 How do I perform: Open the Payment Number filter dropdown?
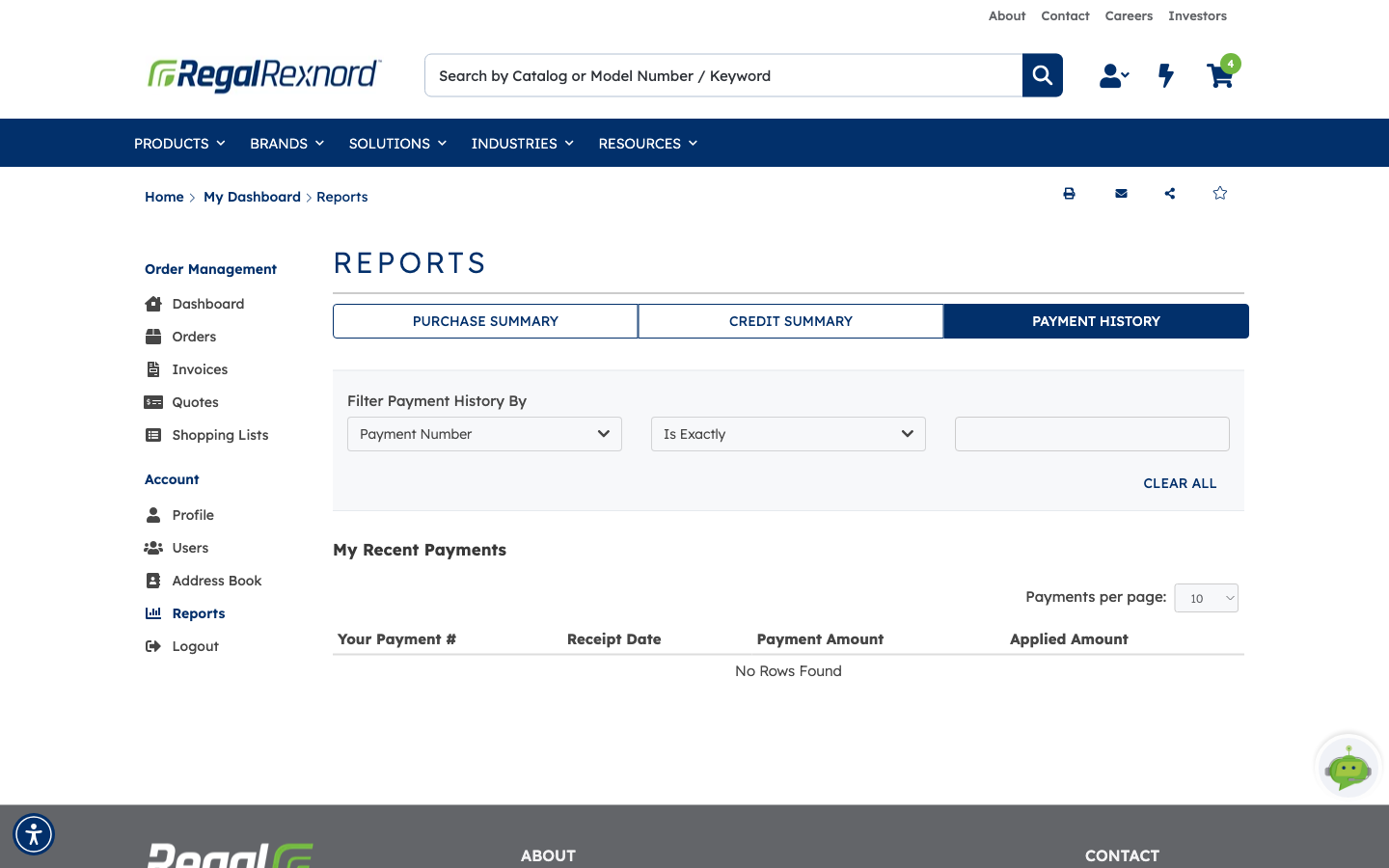pos(484,434)
